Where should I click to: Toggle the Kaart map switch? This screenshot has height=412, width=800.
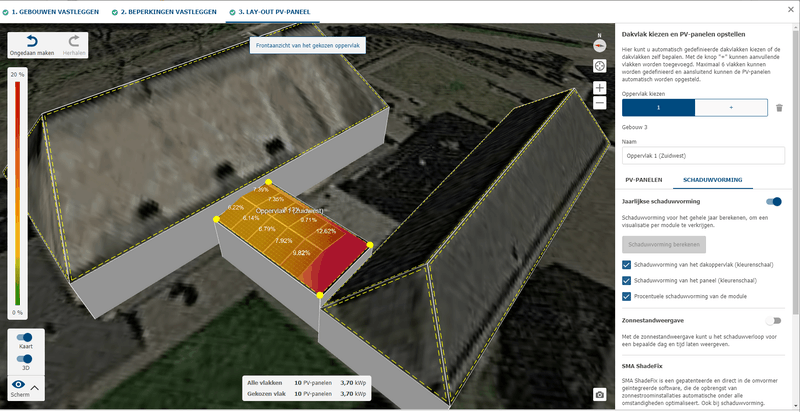click(24, 337)
